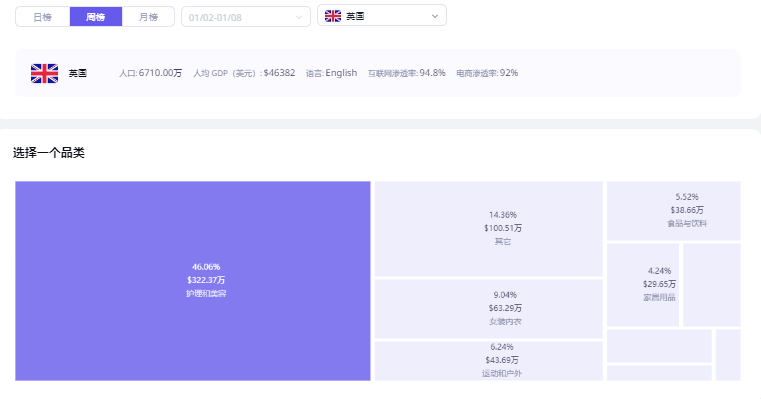This screenshot has width=761, height=399.
Task: Click the narrow tile at treemap's bottom-right corner
Action: [x=728, y=355]
